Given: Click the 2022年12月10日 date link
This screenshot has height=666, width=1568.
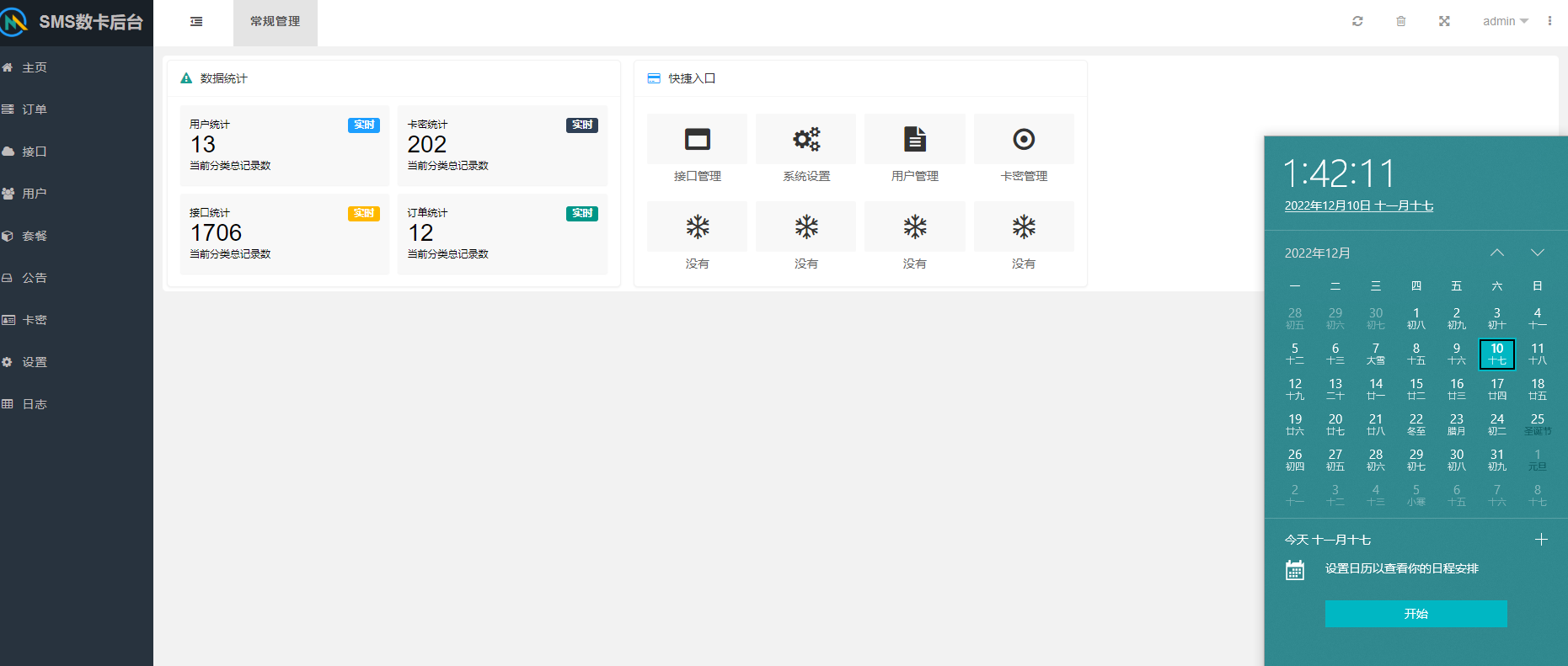Looking at the screenshot, I should pyautogui.click(x=1358, y=206).
